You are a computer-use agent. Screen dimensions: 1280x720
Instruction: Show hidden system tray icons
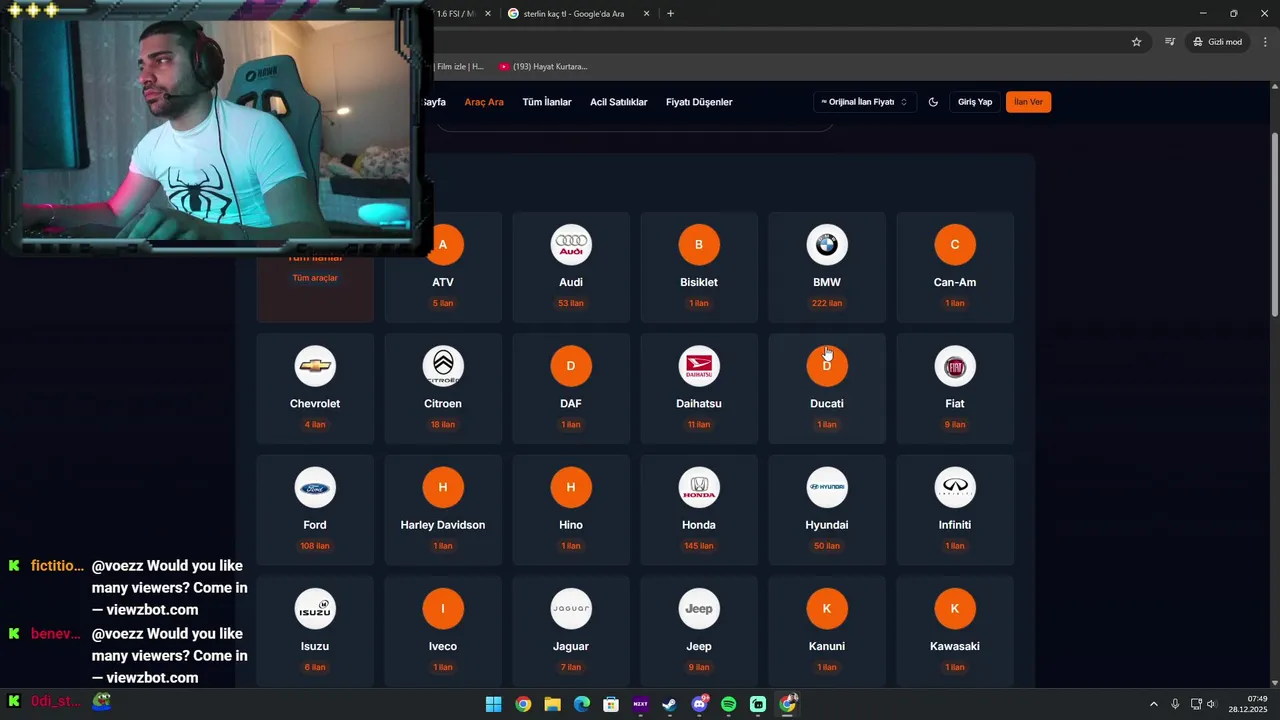(x=1153, y=704)
